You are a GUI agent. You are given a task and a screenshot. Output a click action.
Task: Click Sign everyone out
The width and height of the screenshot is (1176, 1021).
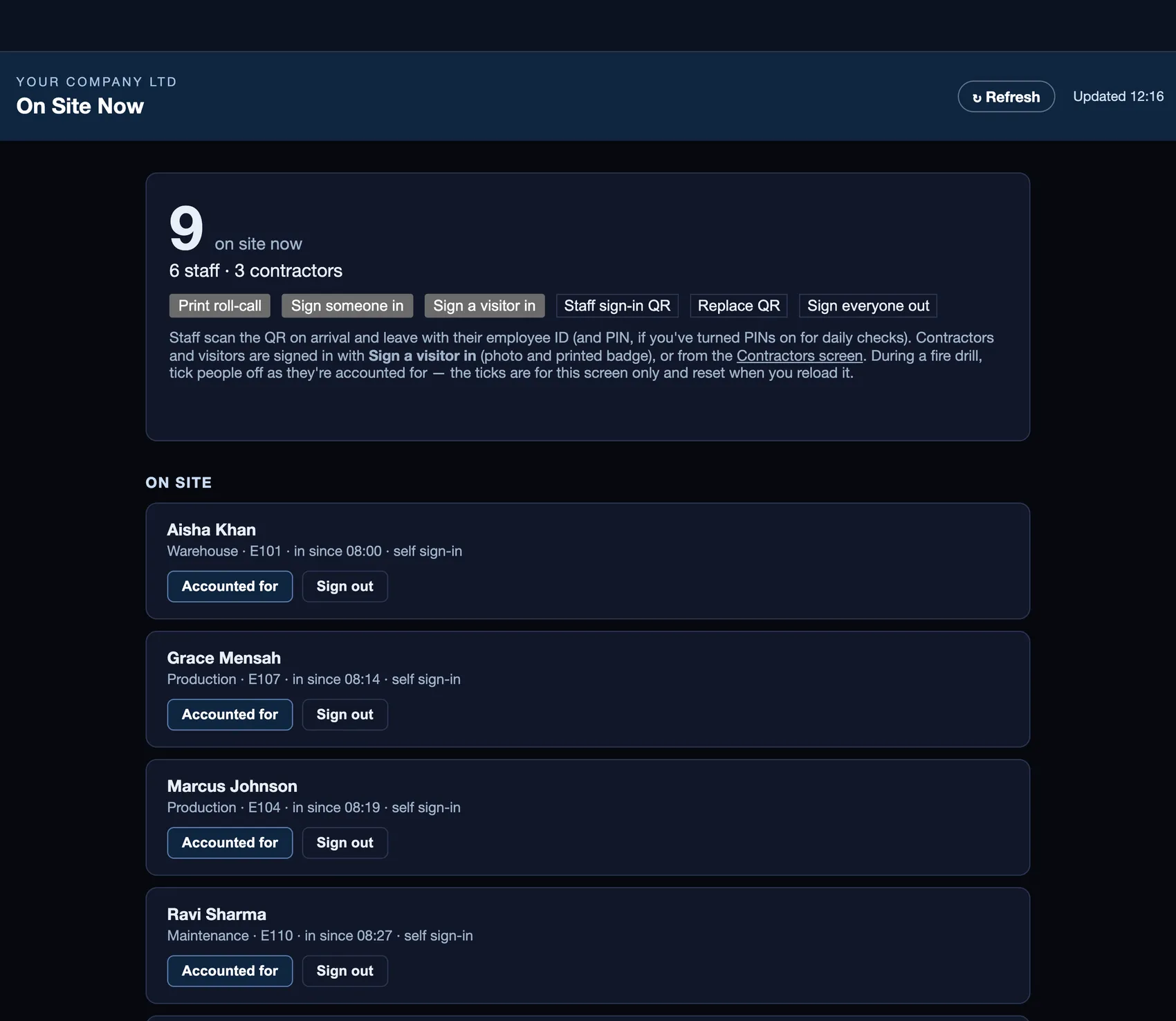(868, 306)
